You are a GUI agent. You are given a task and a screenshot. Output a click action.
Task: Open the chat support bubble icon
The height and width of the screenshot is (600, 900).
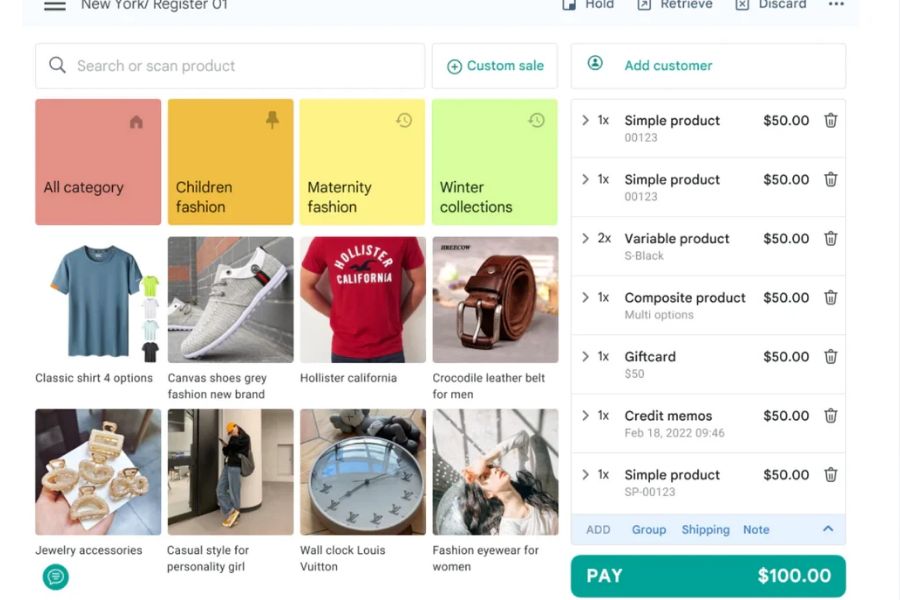pos(56,576)
